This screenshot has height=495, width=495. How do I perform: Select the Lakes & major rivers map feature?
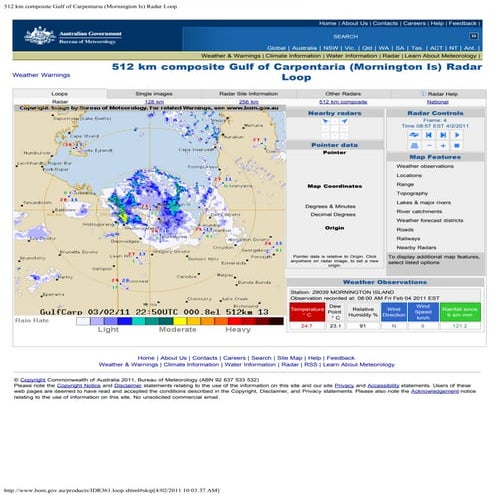tap(423, 203)
